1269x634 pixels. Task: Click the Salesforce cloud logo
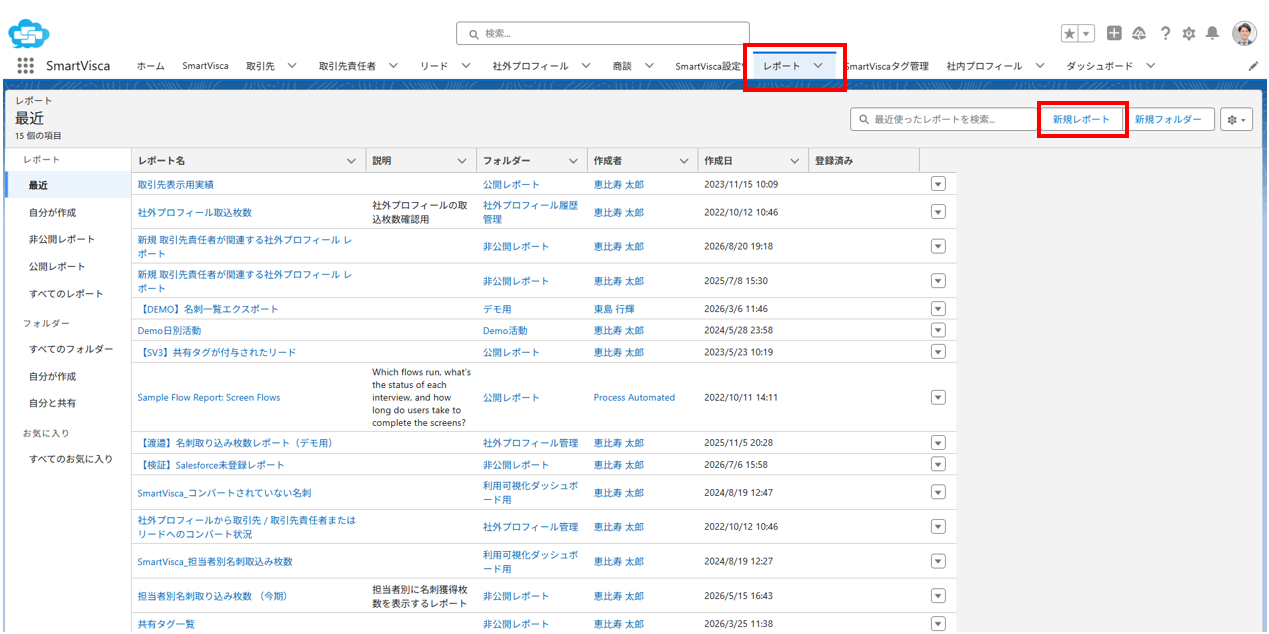click(x=29, y=35)
